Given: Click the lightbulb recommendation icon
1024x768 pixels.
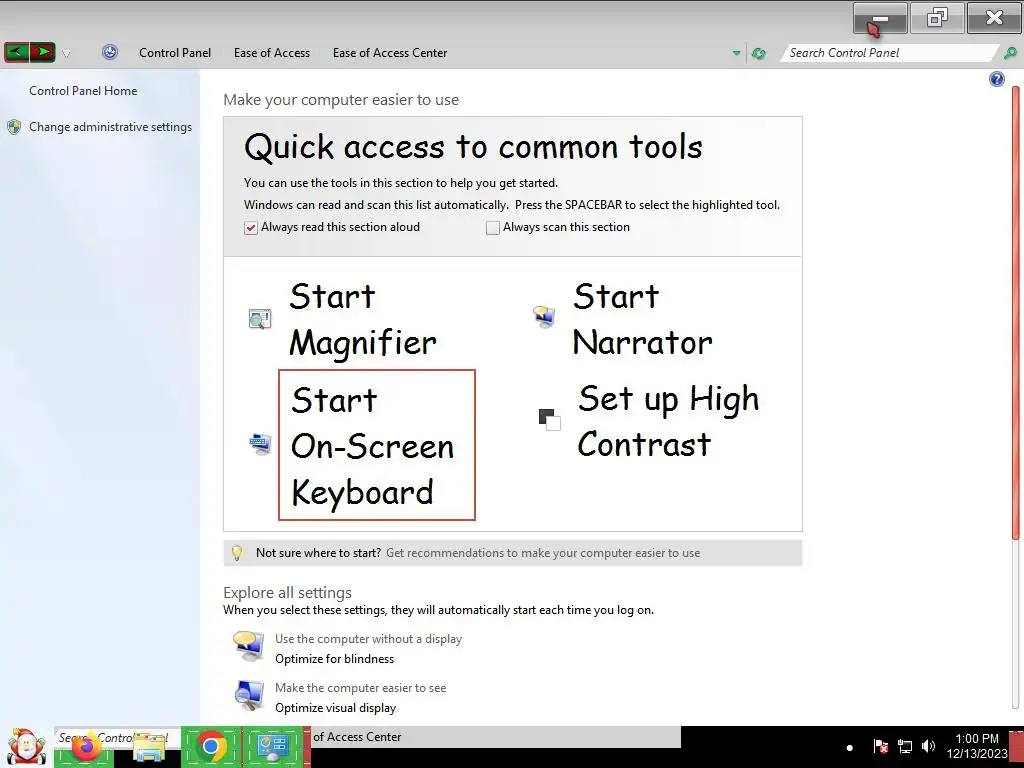Looking at the screenshot, I should tap(237, 553).
